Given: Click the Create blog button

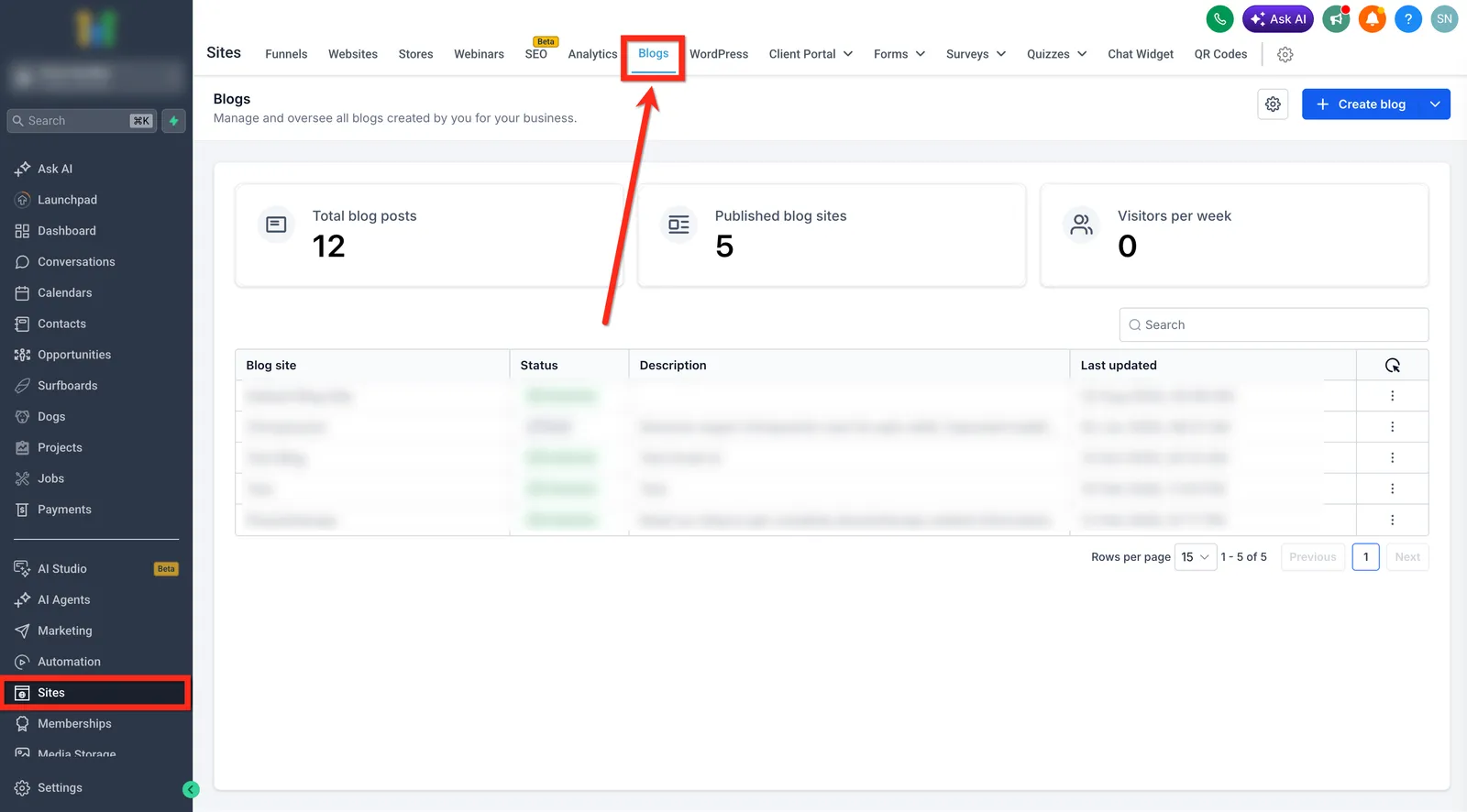Looking at the screenshot, I should 1361,104.
